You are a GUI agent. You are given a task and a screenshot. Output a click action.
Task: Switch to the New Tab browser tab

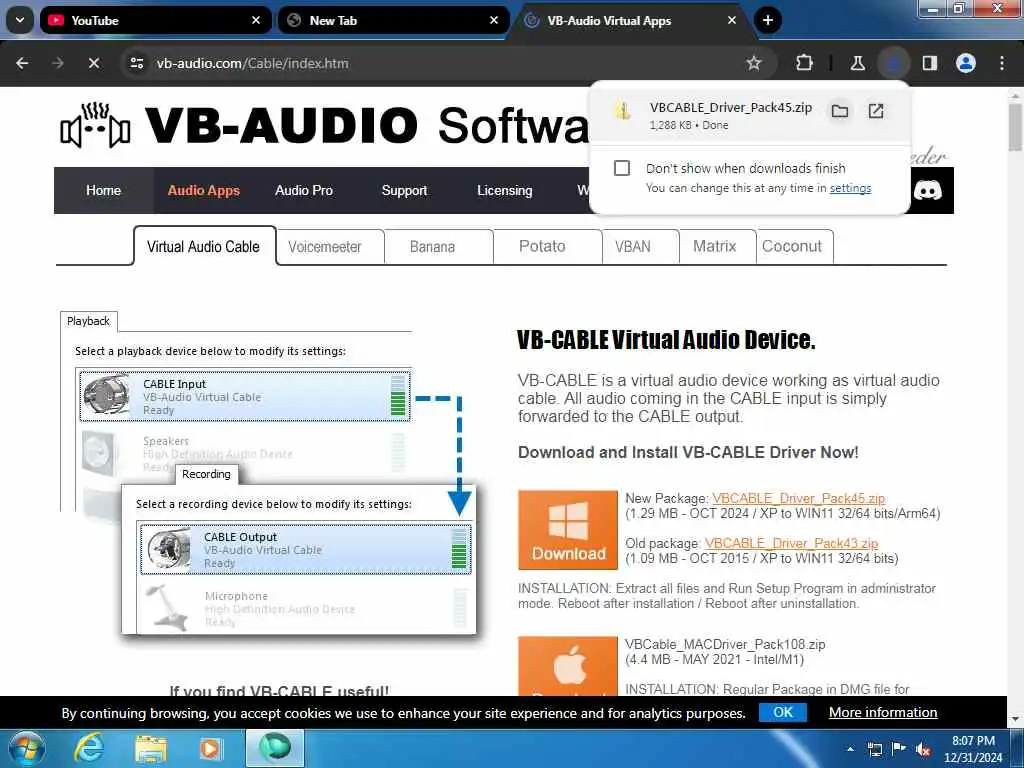[x=393, y=20]
